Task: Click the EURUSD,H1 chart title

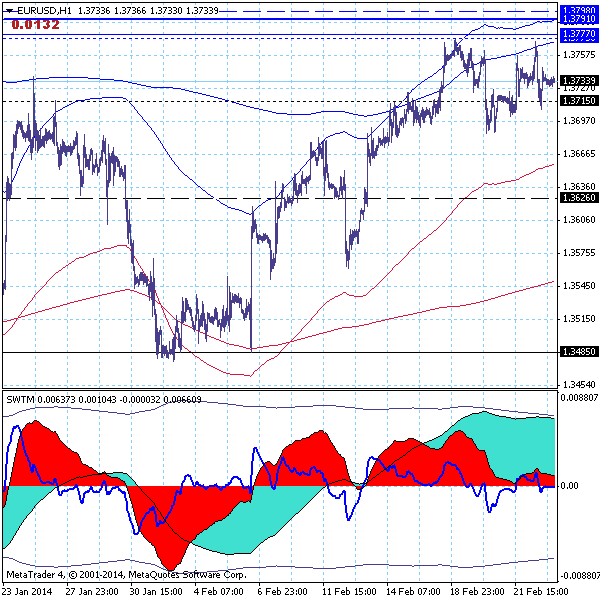Action: pyautogui.click(x=44, y=11)
